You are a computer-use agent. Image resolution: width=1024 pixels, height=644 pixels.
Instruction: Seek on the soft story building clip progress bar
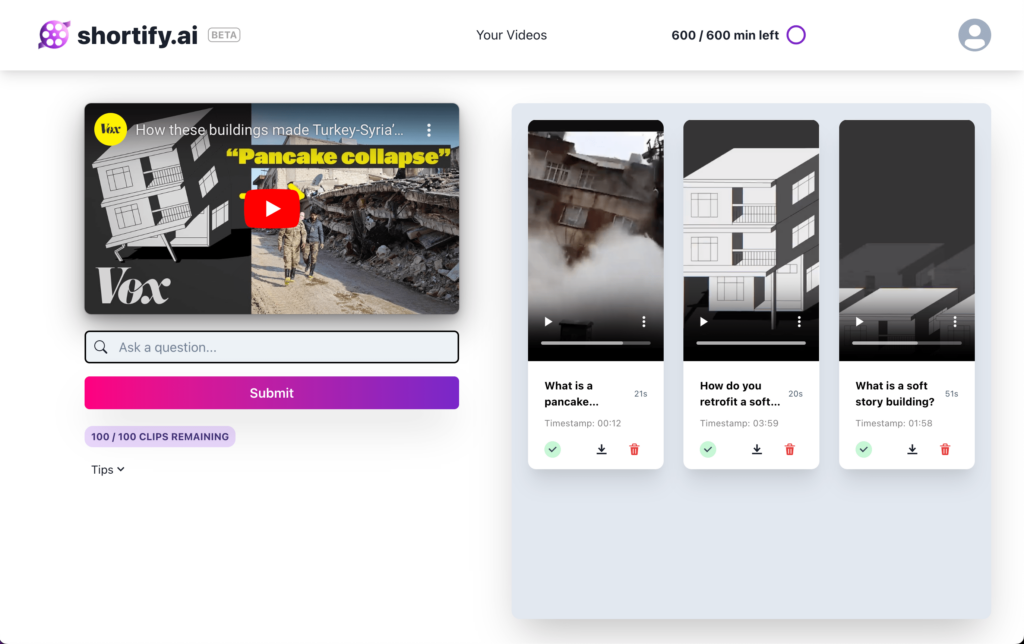pyautogui.click(x=906, y=343)
